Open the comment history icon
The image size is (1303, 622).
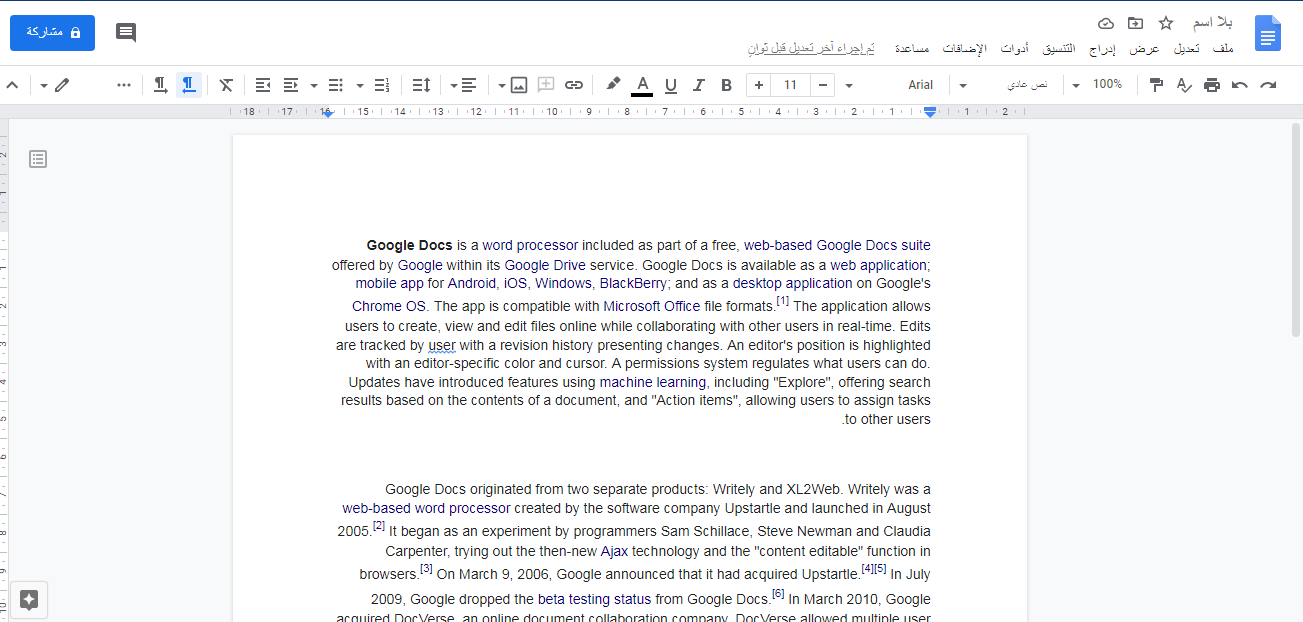point(126,32)
